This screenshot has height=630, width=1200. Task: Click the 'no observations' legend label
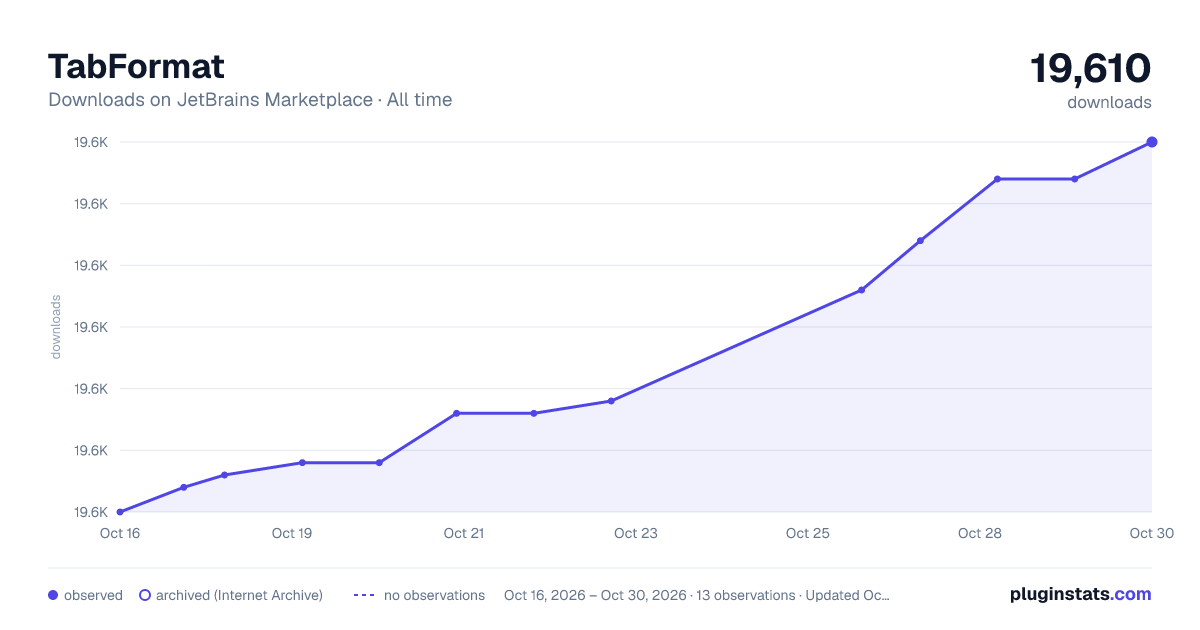(x=434, y=595)
